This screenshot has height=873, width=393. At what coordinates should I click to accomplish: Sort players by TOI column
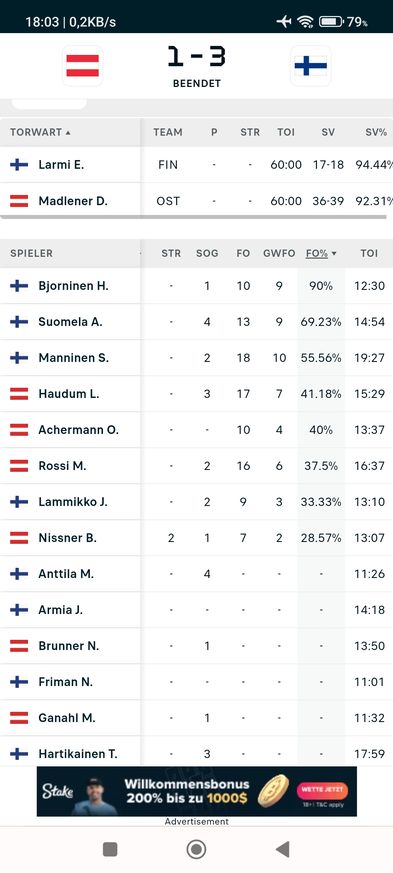click(369, 253)
